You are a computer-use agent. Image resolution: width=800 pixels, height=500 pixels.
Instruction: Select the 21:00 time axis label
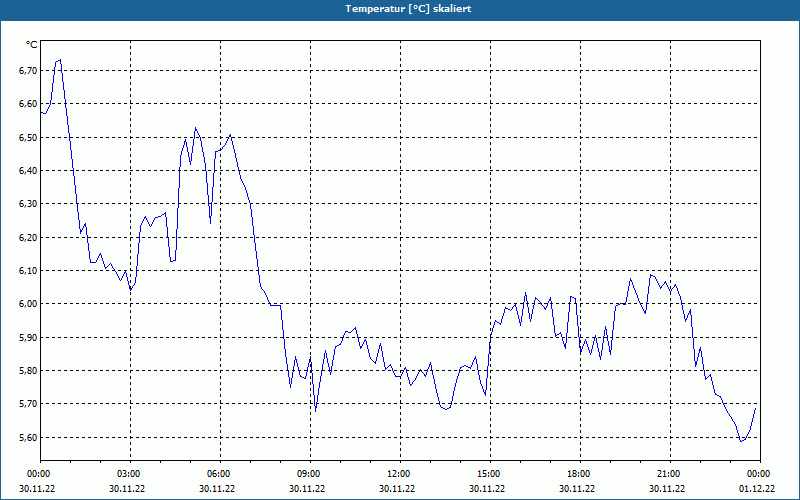(x=668, y=474)
